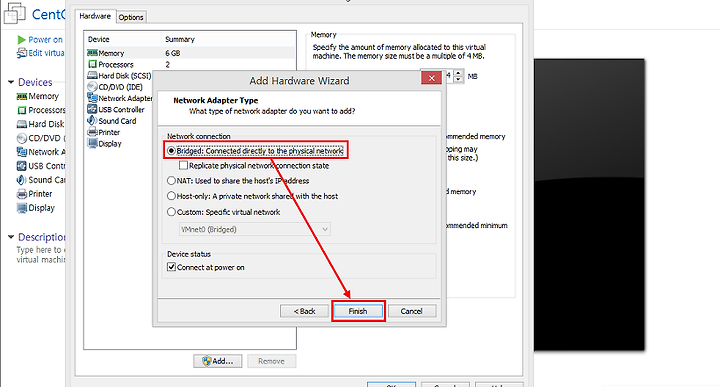
Task: Open the VMnet0 (Bridged) dropdown
Action: [x=254, y=229]
